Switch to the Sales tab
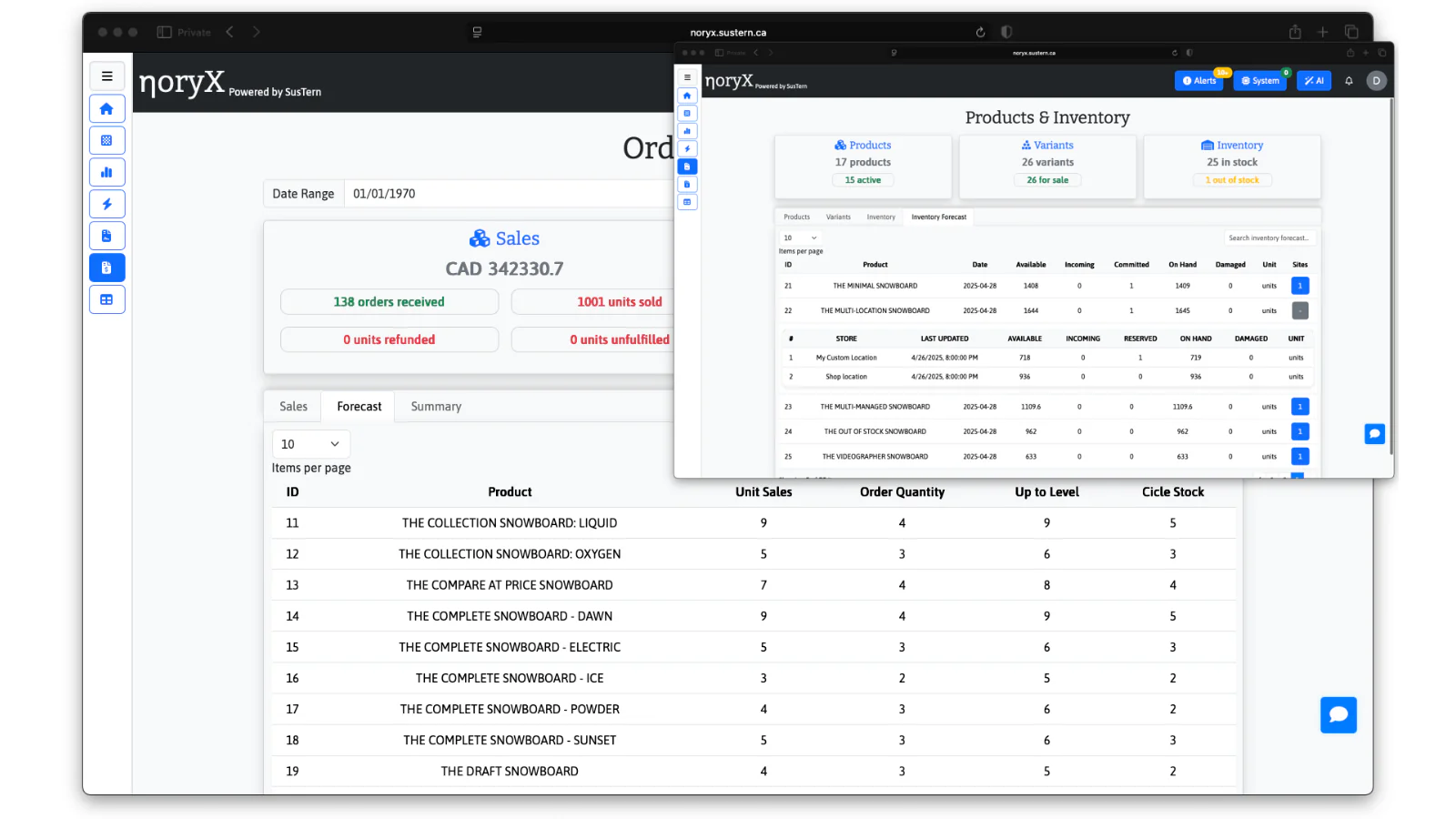 pyautogui.click(x=293, y=407)
